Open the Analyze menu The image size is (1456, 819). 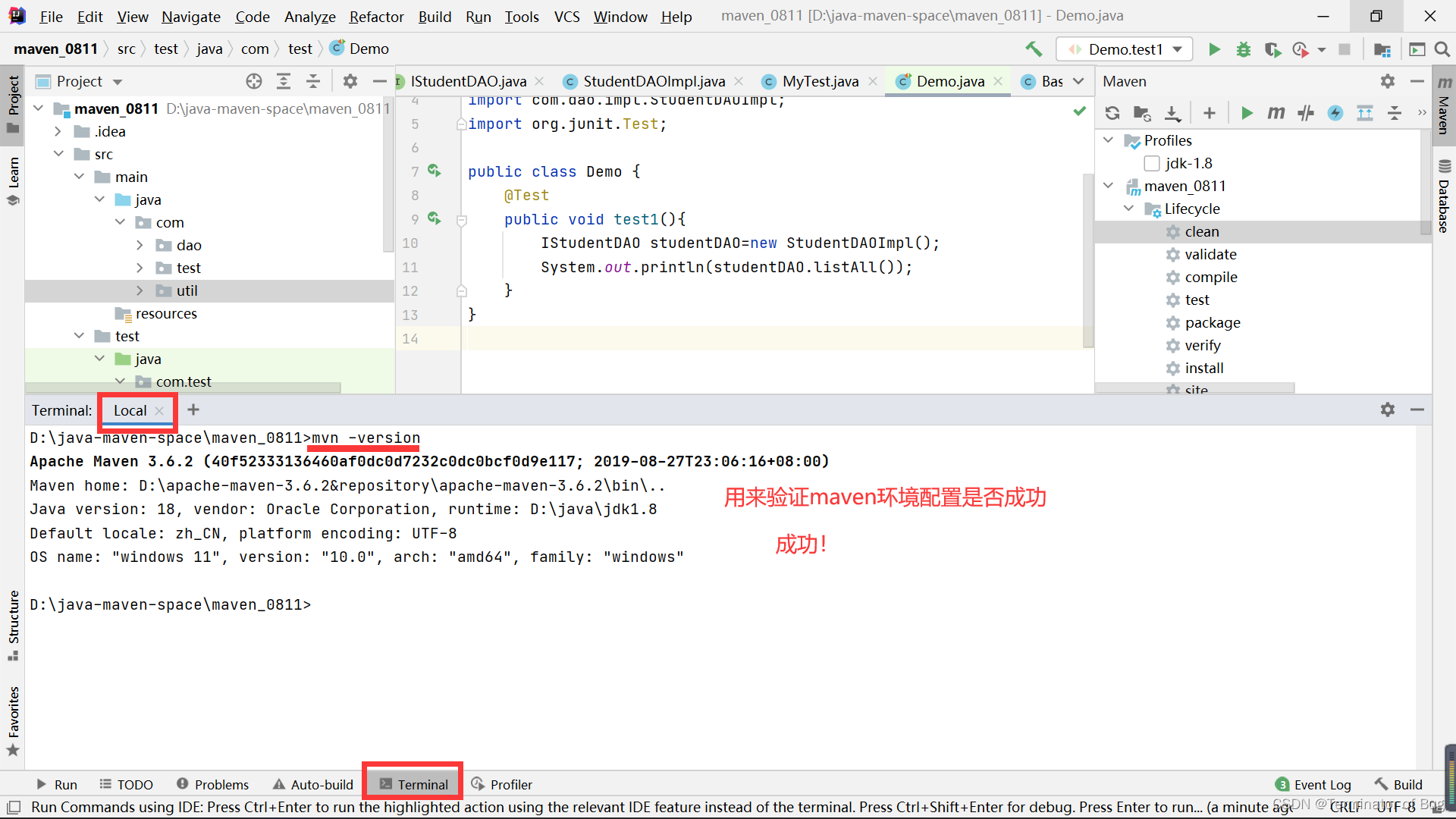[x=309, y=17]
